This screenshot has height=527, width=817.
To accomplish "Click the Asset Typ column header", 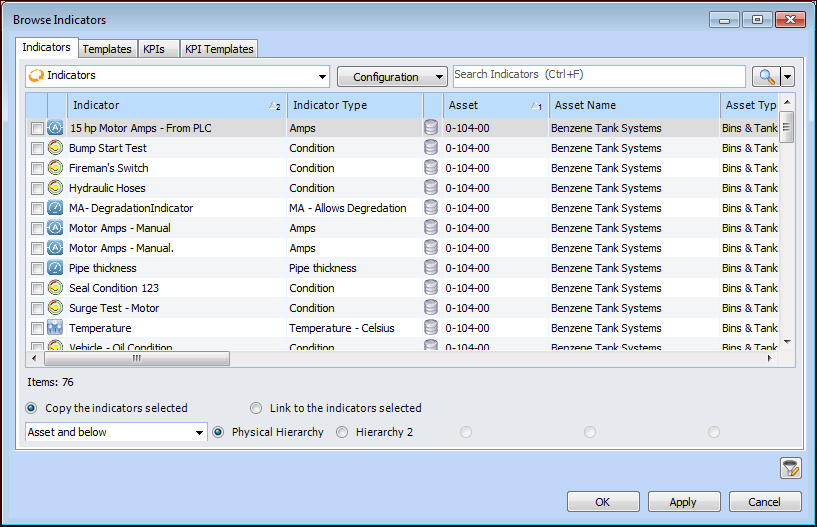I will pyautogui.click(x=750, y=105).
